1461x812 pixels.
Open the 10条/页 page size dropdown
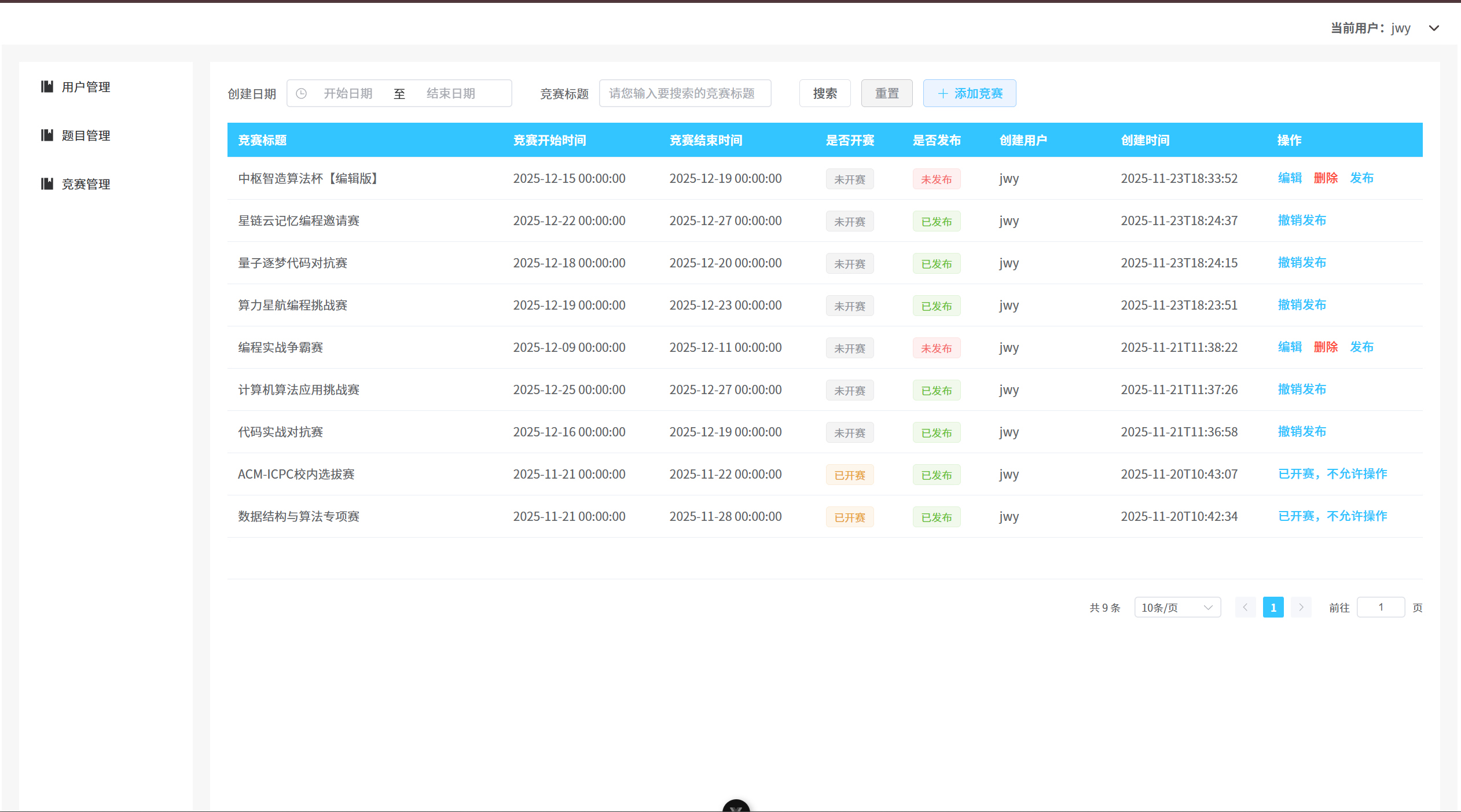(1177, 607)
